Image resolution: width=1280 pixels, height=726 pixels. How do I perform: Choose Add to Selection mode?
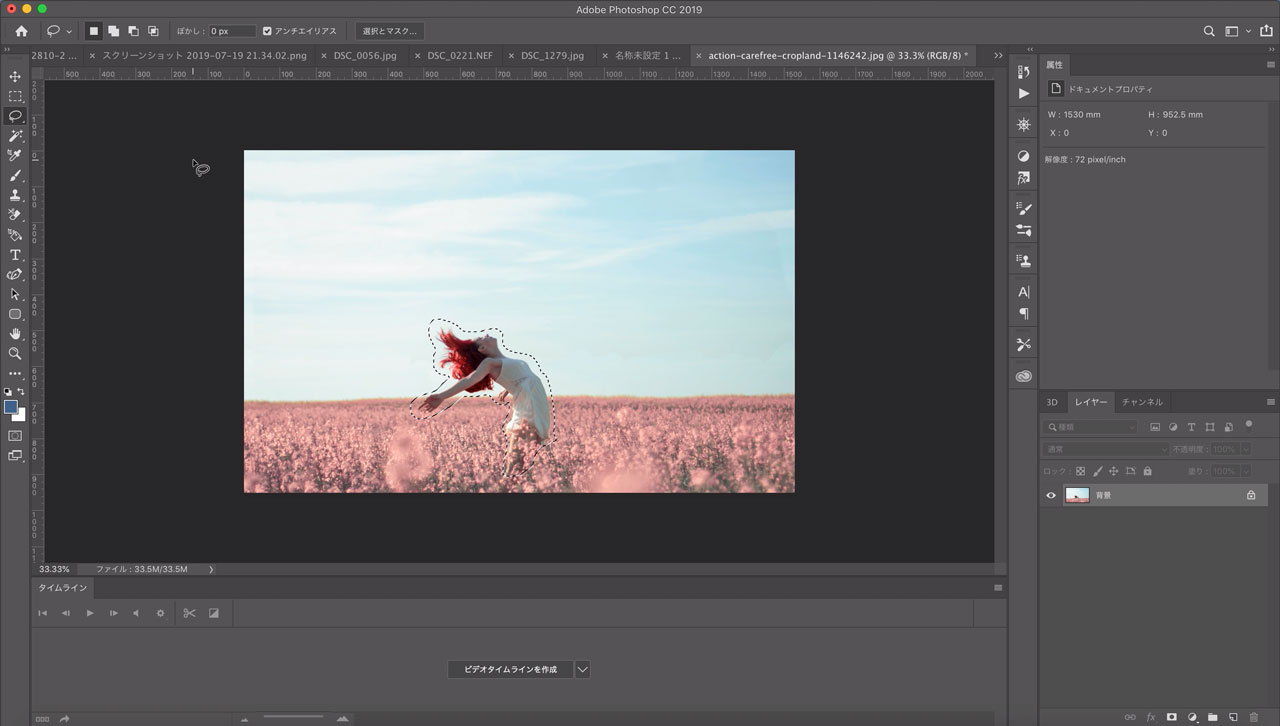(x=113, y=31)
